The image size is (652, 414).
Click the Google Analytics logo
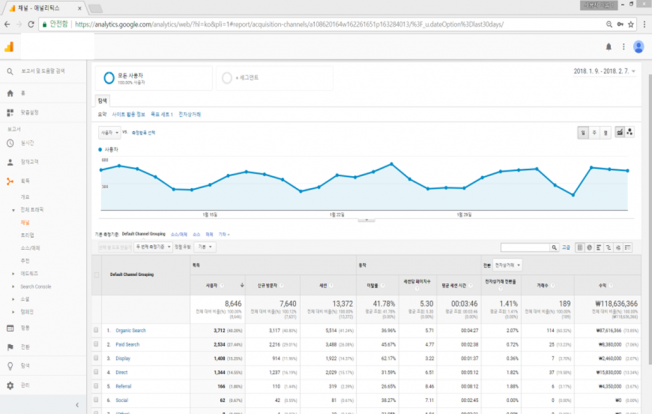pos(9,47)
